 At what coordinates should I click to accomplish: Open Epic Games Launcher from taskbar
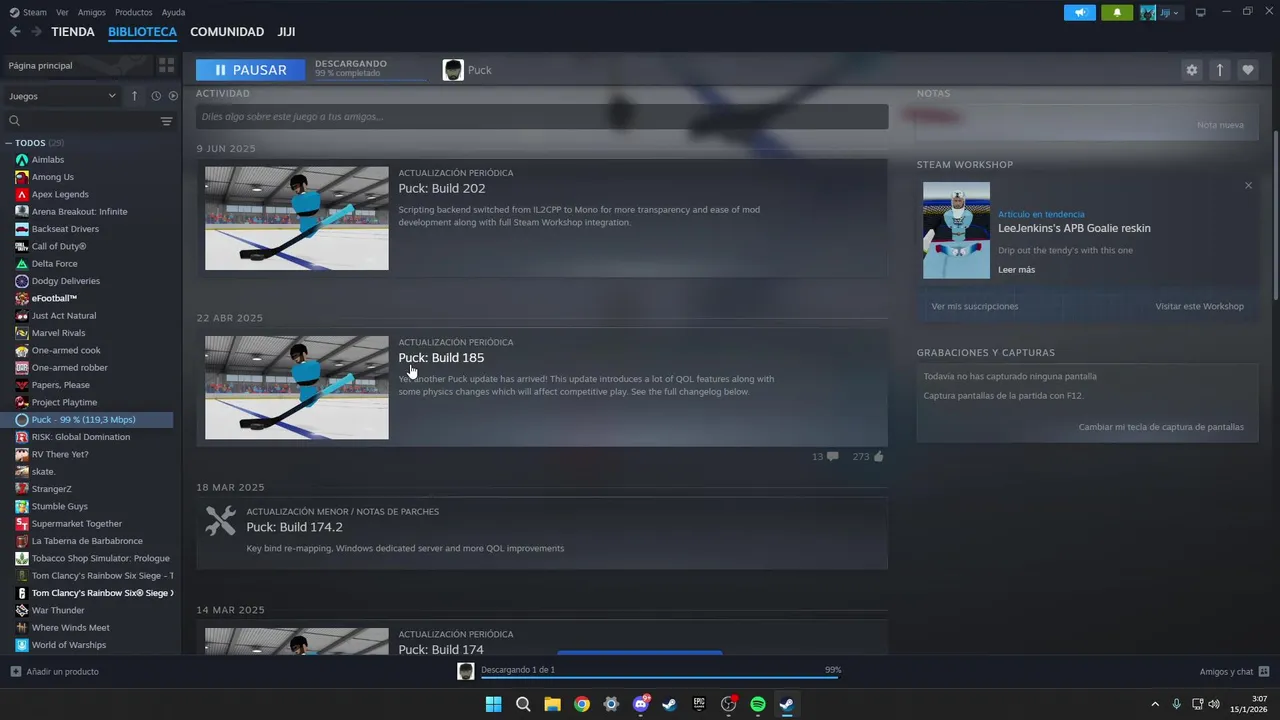[699, 704]
